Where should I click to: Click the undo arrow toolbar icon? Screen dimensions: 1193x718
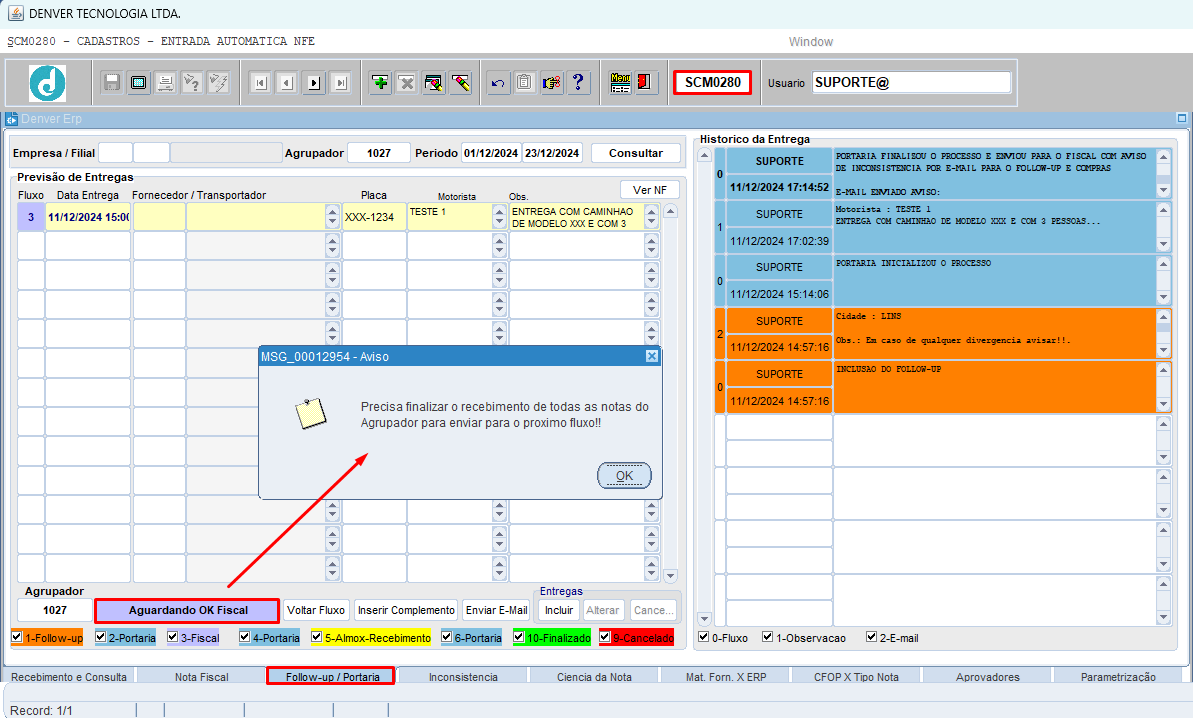click(x=497, y=83)
